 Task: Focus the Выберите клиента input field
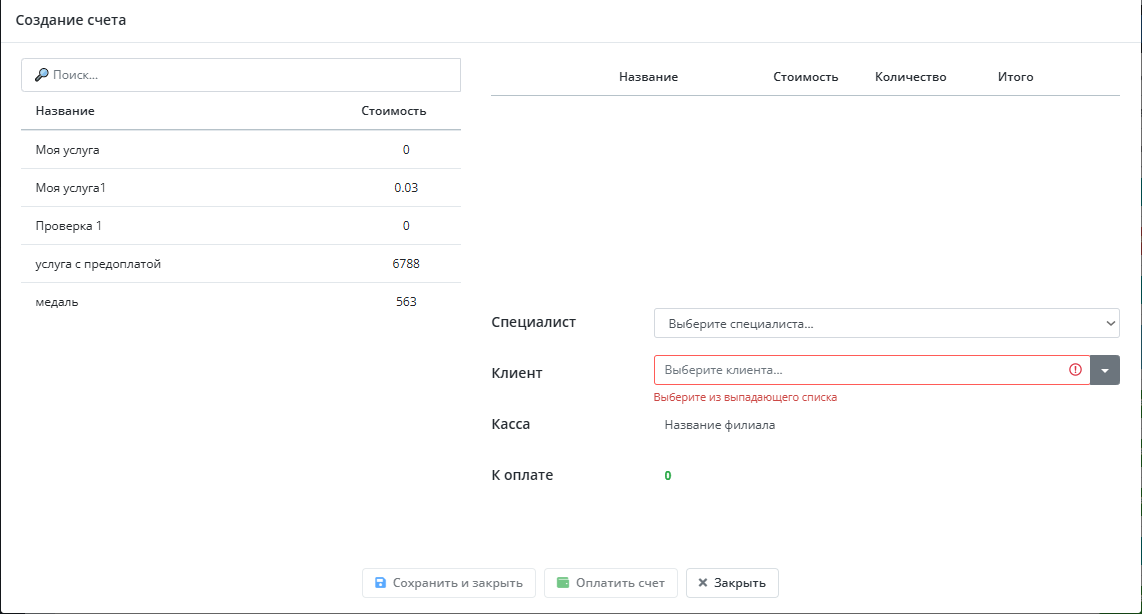[x=860, y=370]
